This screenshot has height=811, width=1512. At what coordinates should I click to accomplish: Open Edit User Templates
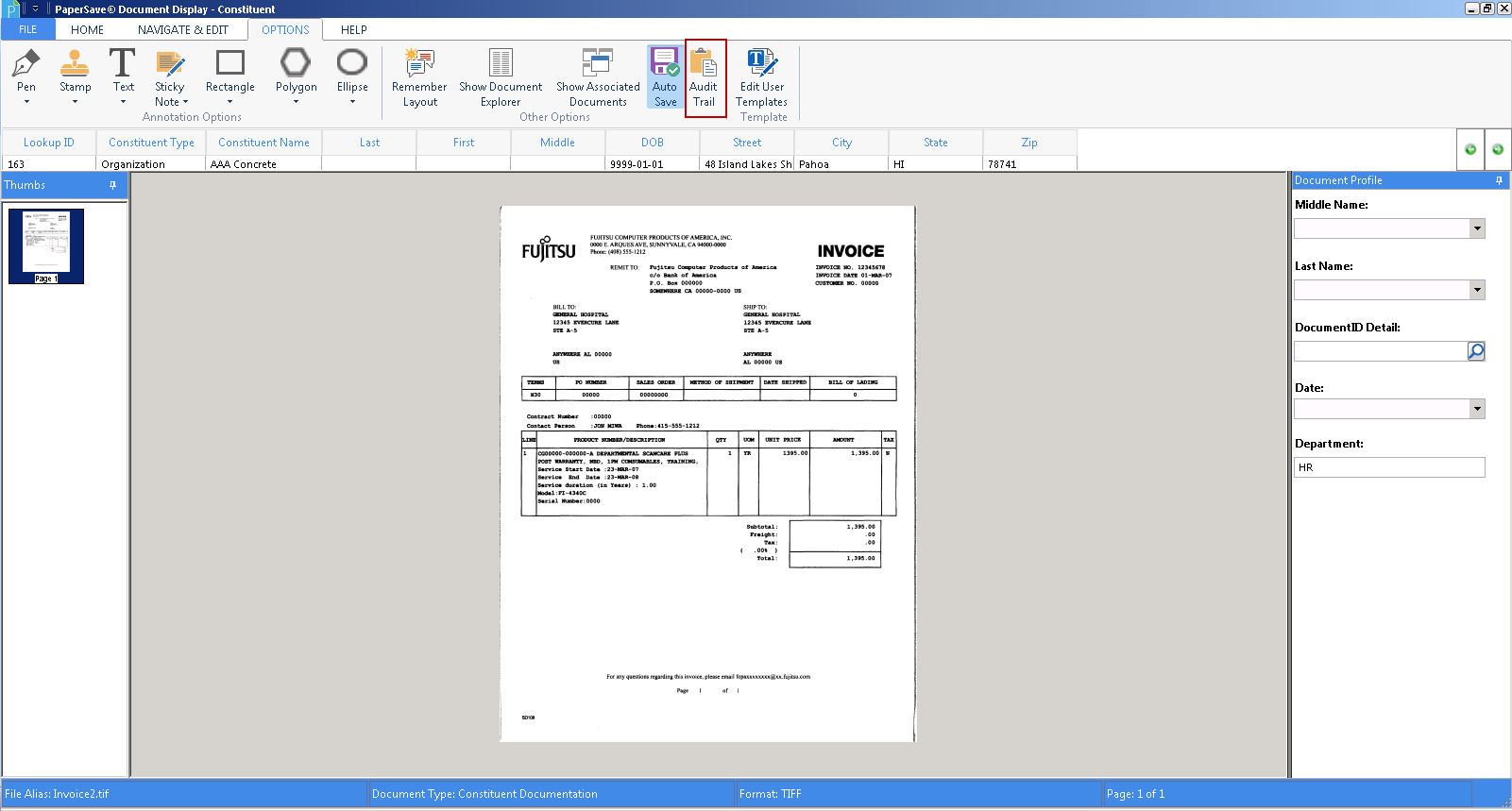point(761,77)
